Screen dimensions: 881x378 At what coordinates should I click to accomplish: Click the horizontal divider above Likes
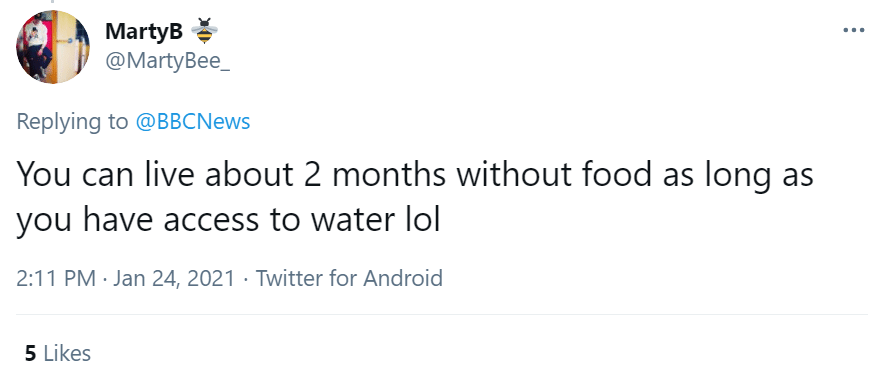(x=441, y=315)
